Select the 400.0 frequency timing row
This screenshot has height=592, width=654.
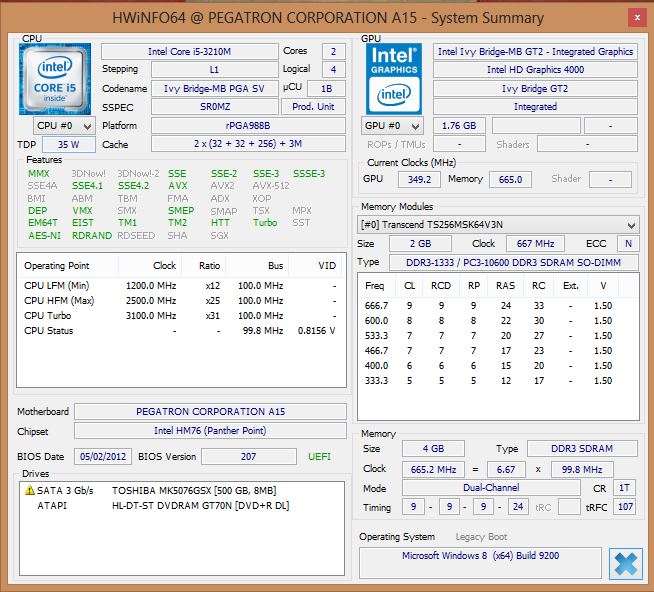(498, 366)
